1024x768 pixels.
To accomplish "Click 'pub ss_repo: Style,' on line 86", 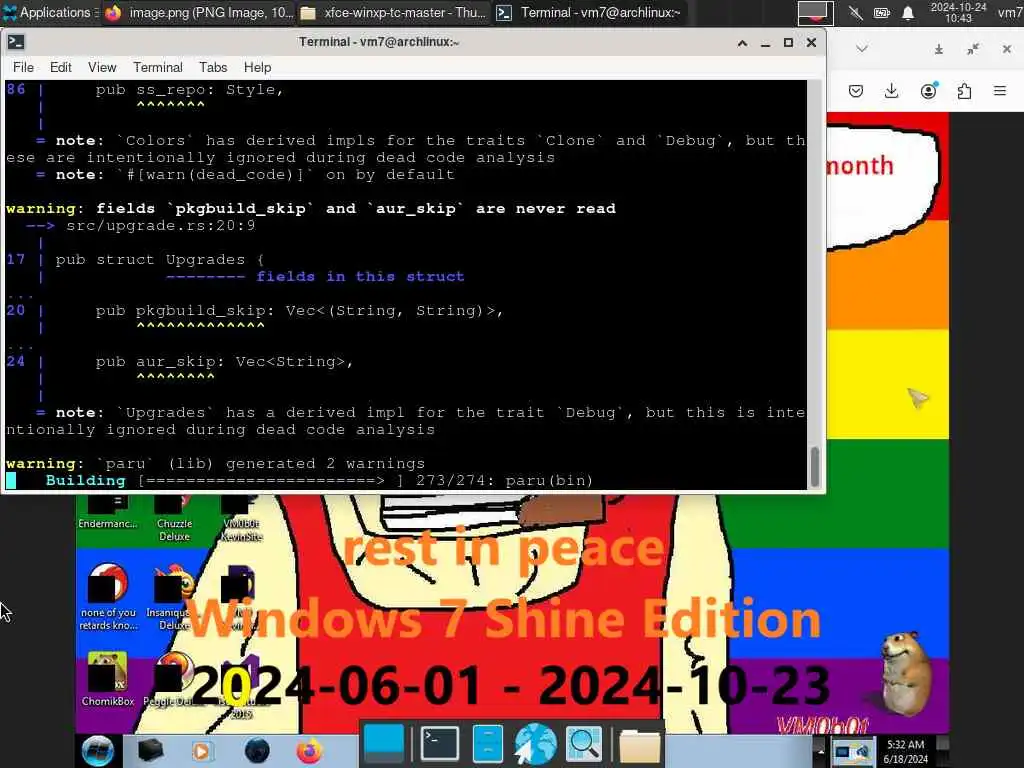I will coord(189,89).
